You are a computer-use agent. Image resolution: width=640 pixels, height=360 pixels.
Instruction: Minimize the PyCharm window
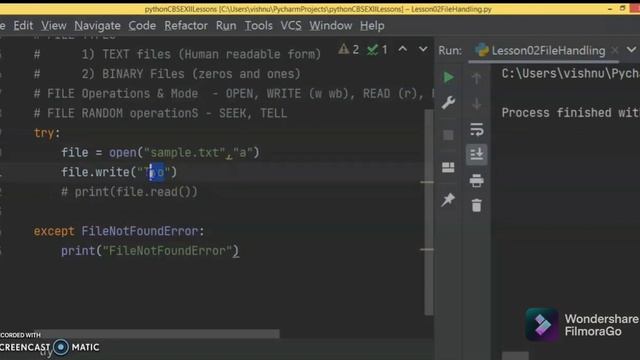coord(610,9)
